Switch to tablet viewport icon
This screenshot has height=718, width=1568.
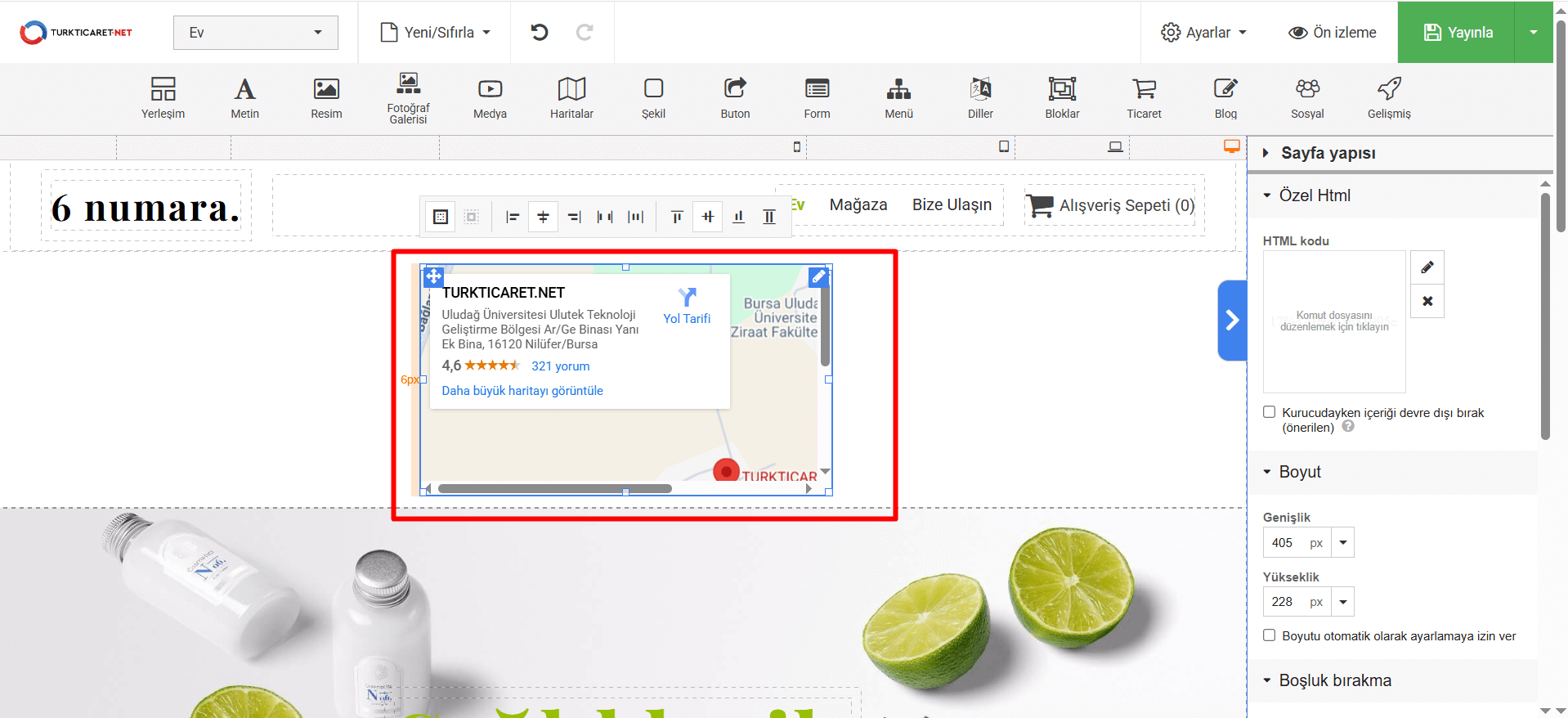tap(1004, 146)
